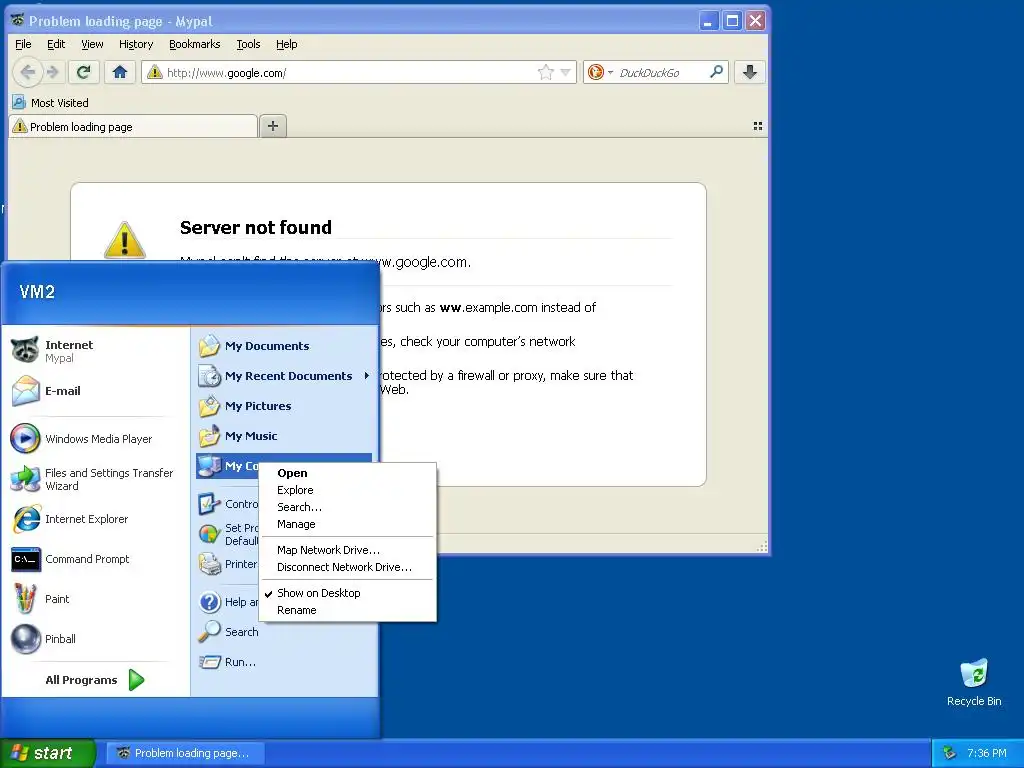Minimize the Mypal browser window
The height and width of the screenshot is (768, 1024).
[709, 21]
